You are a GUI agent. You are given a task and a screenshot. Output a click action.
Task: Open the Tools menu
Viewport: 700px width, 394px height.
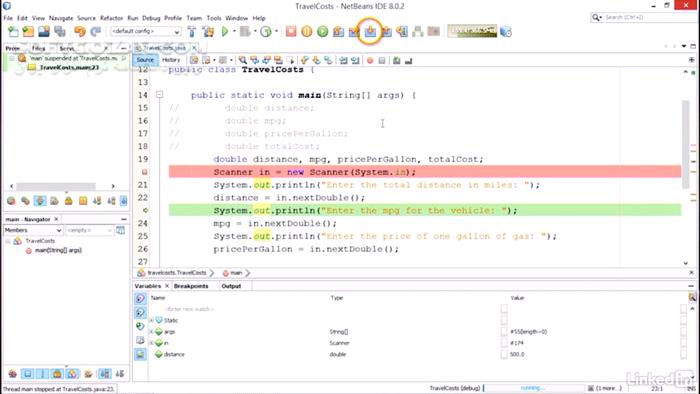click(214, 18)
